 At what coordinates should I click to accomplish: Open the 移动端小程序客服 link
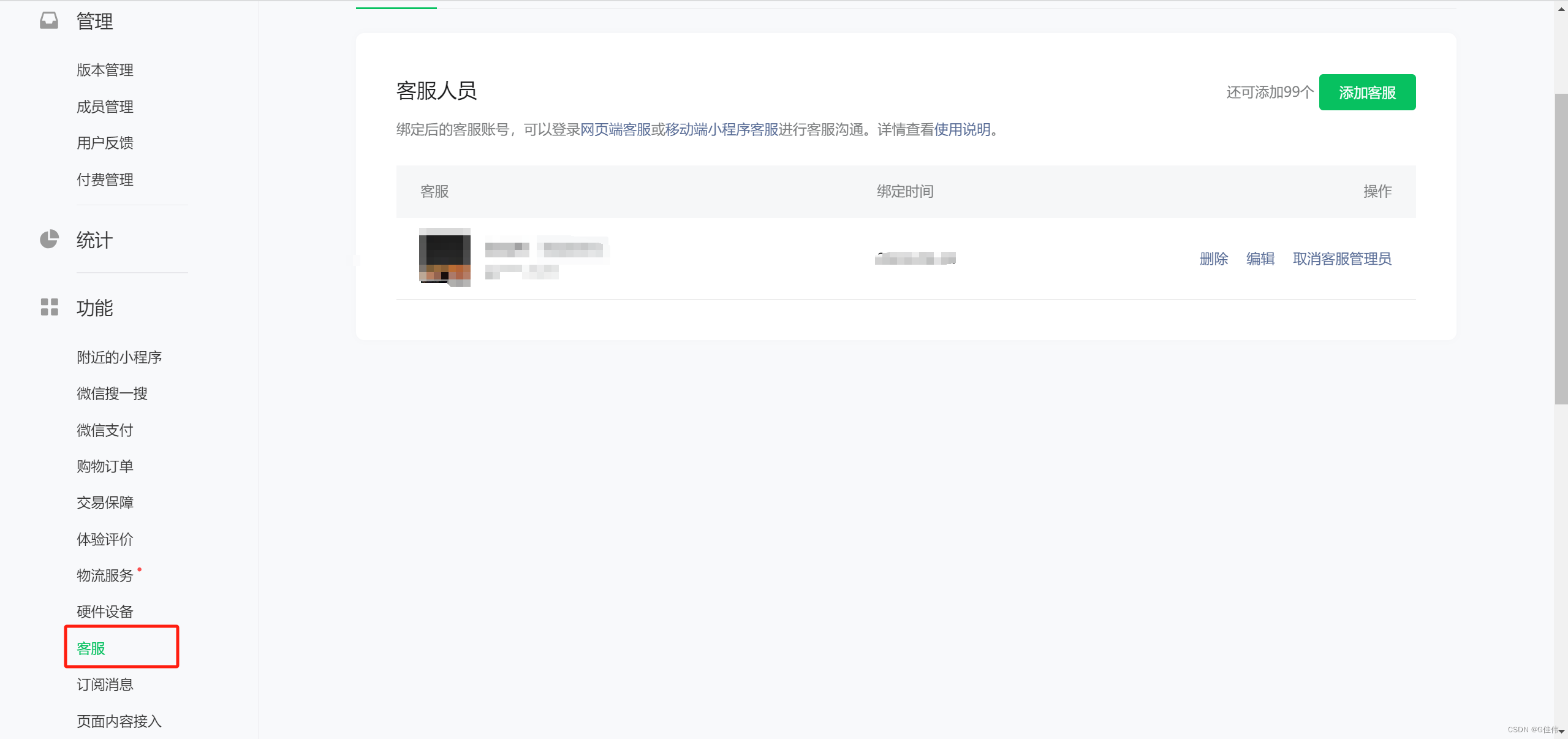[721, 130]
